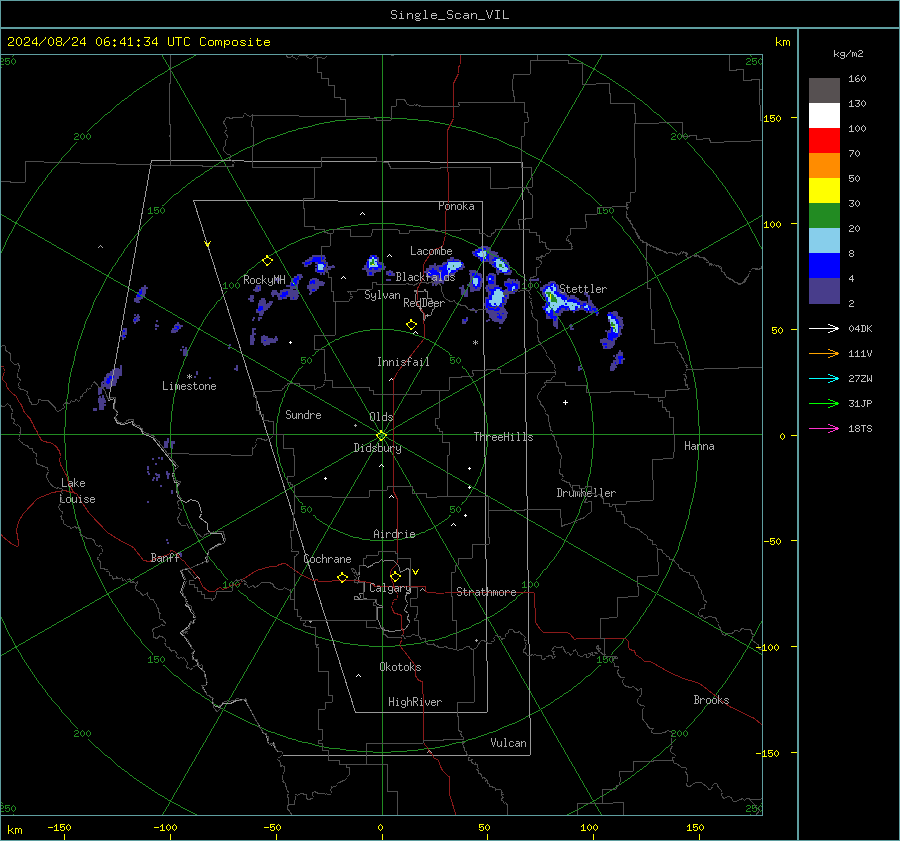This screenshot has width=900, height=841.
Task: Click the magenta 18TS arrow icon
Action: [x=824, y=428]
